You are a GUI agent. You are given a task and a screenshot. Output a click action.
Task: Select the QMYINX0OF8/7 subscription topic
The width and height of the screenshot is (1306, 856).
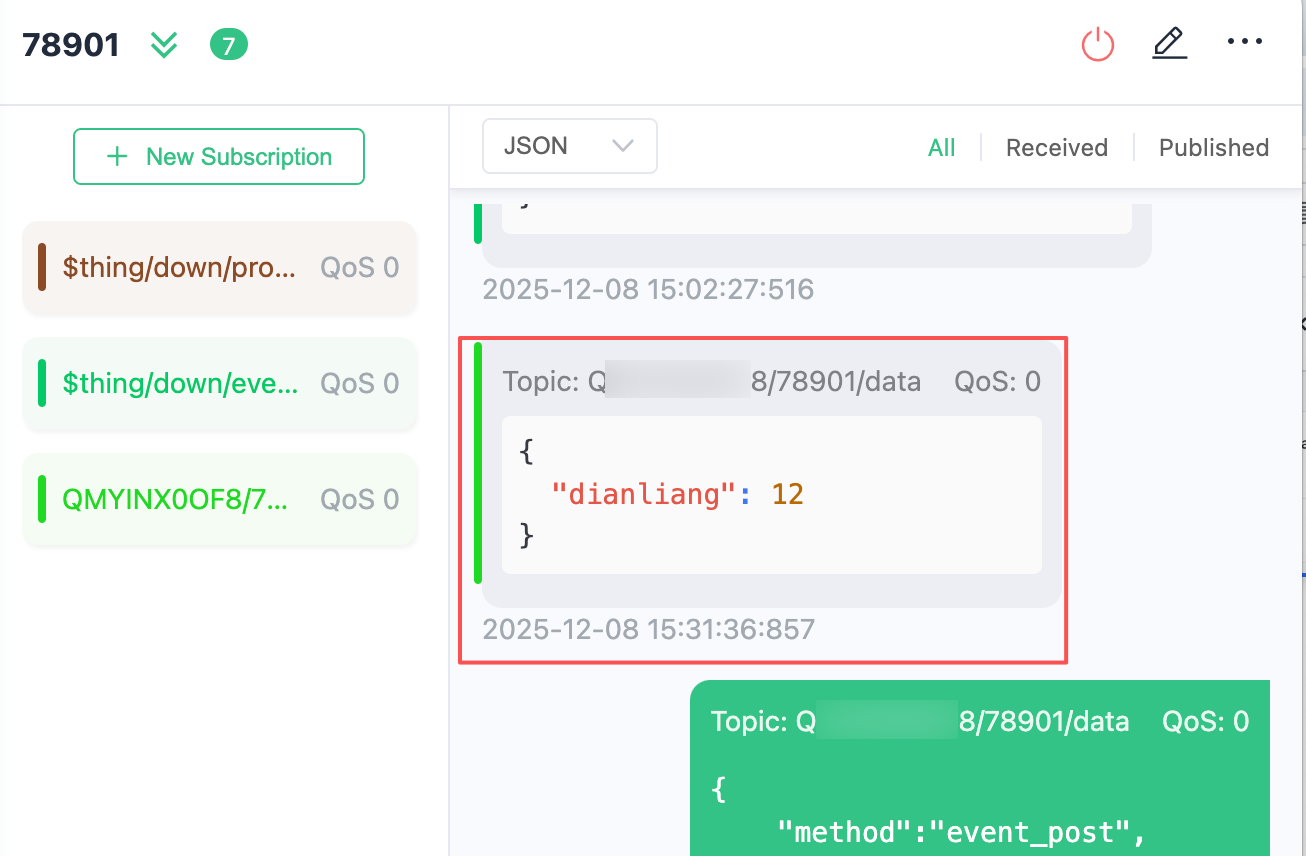coord(176,499)
